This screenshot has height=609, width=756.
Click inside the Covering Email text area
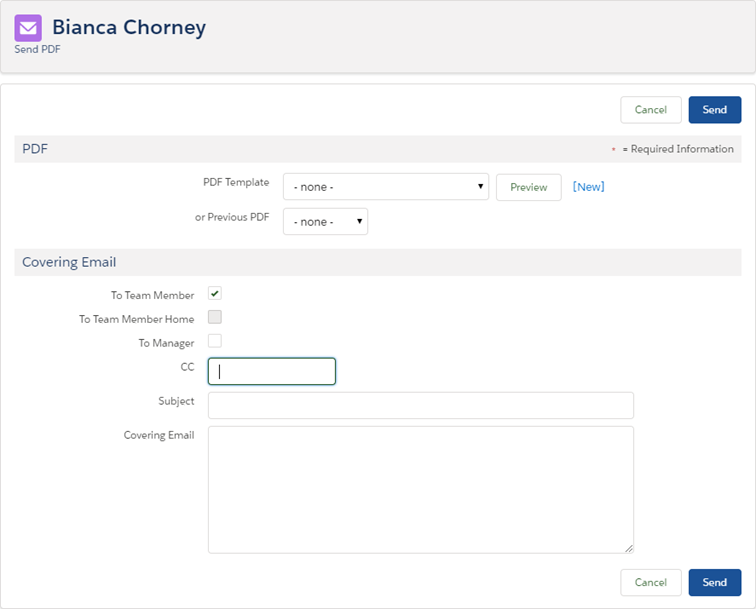(420, 489)
